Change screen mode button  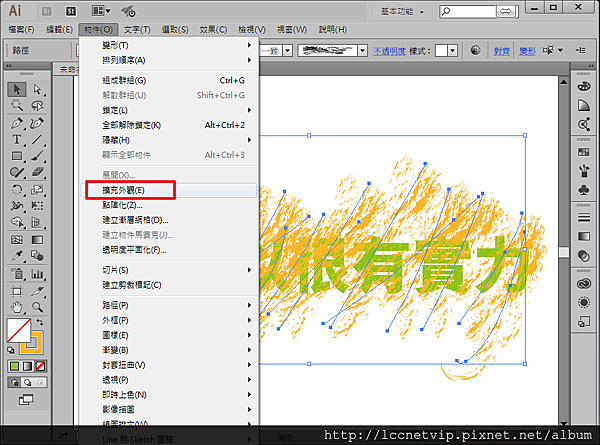(x=26, y=400)
